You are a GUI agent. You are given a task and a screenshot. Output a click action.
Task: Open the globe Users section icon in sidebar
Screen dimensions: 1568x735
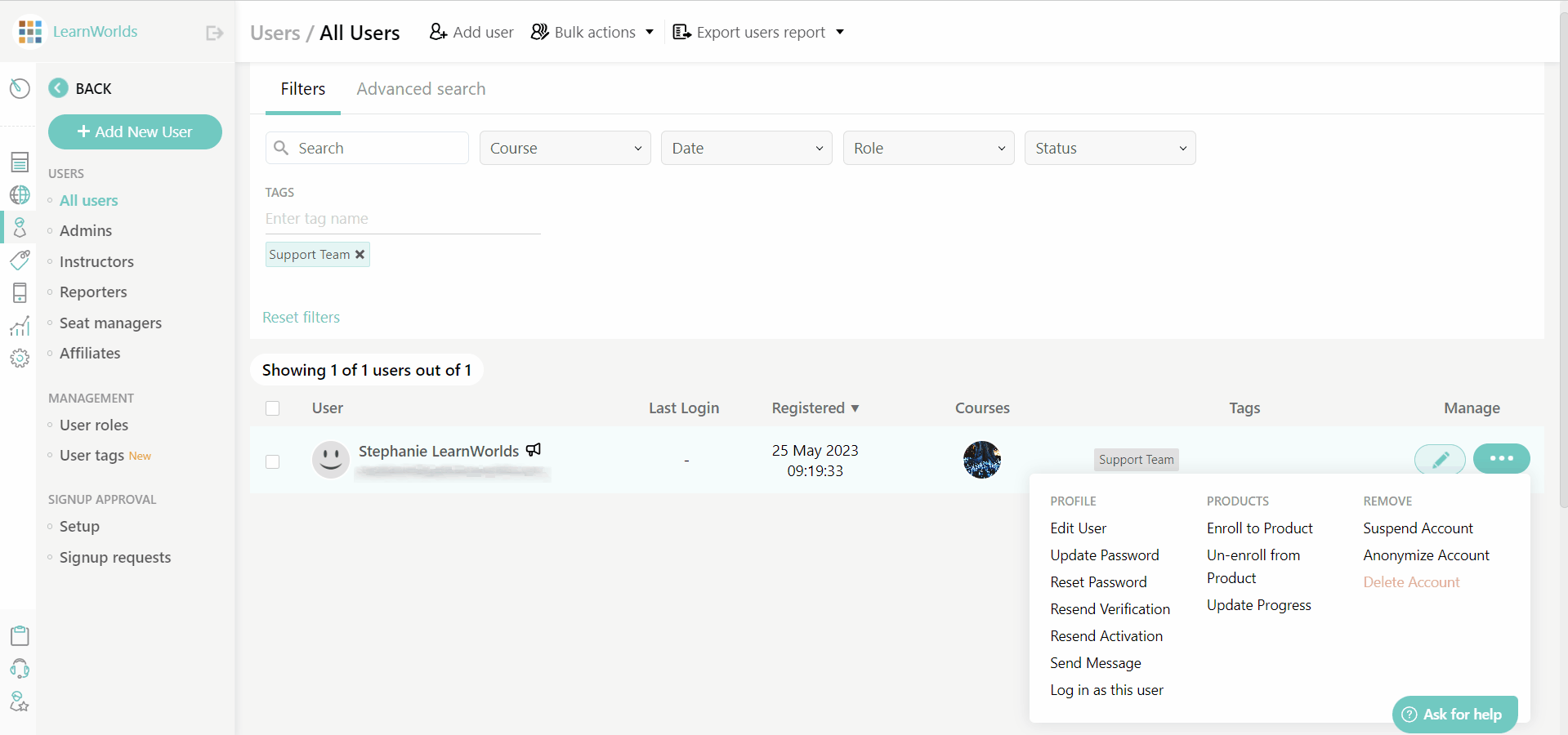click(20, 195)
